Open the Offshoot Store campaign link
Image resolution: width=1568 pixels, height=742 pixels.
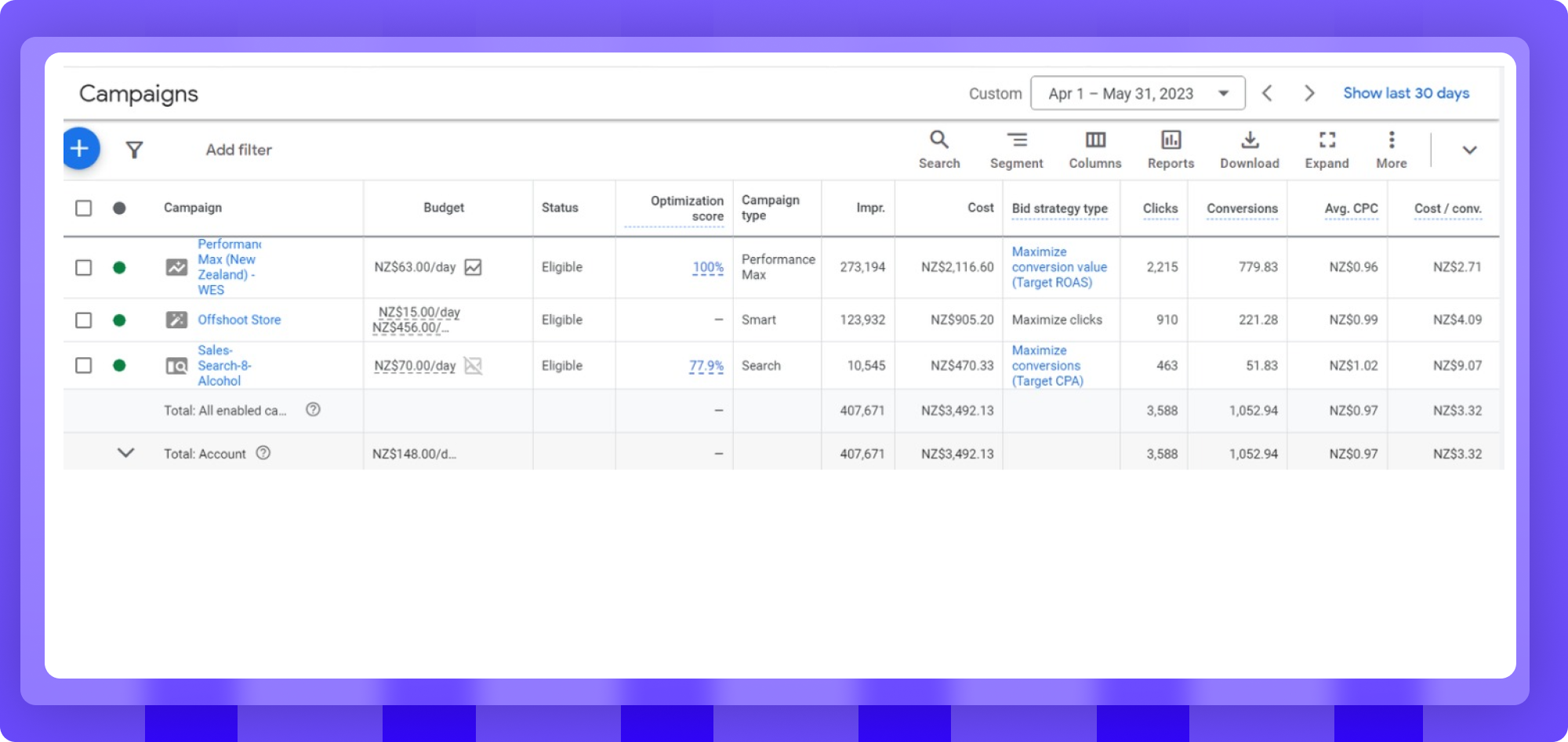pos(239,320)
